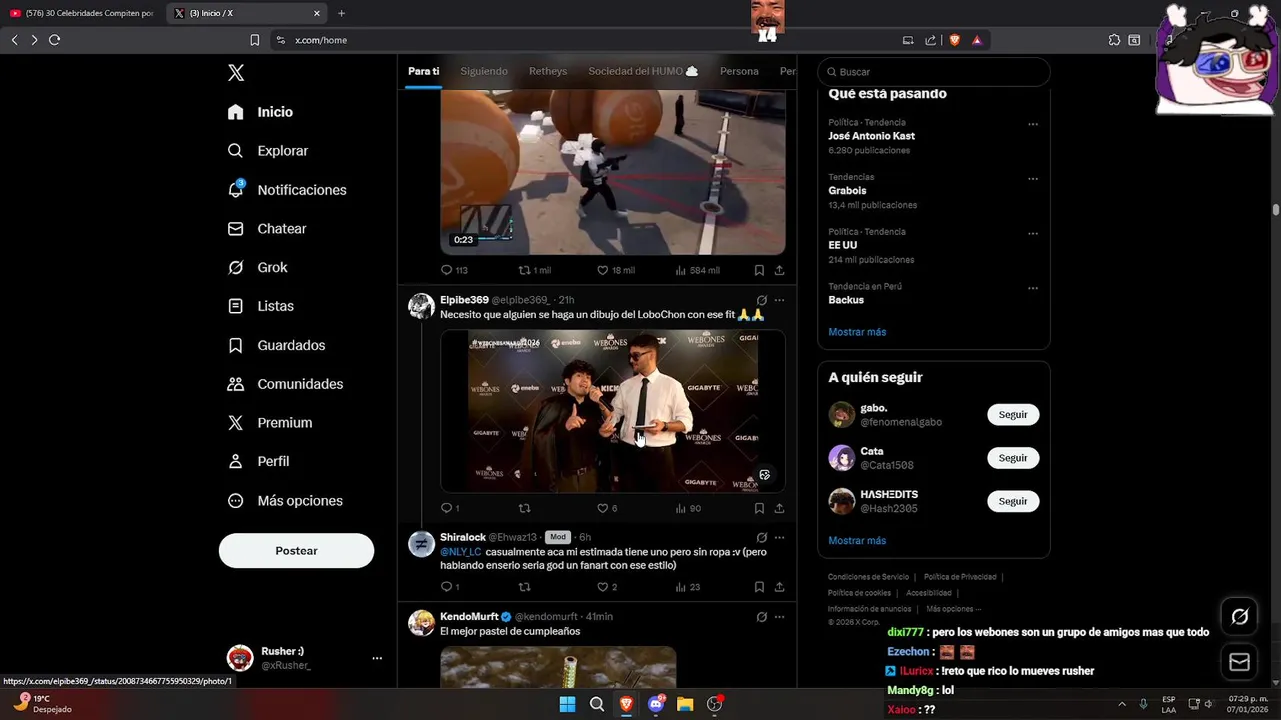Open Premium in sidebar
The width and height of the screenshot is (1281, 720).
tap(270, 423)
